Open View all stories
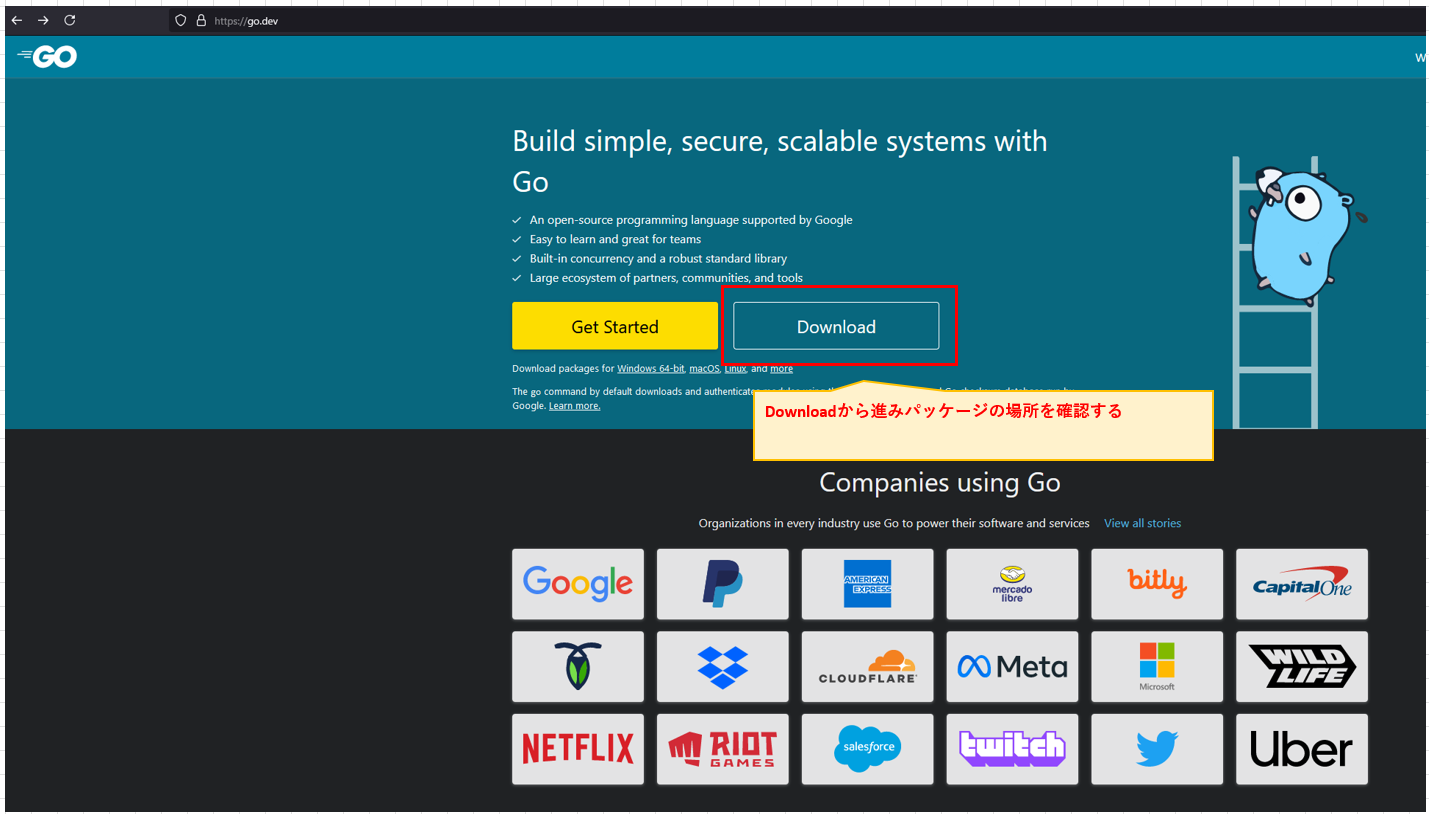This screenshot has height=814, width=1429. 1142,522
